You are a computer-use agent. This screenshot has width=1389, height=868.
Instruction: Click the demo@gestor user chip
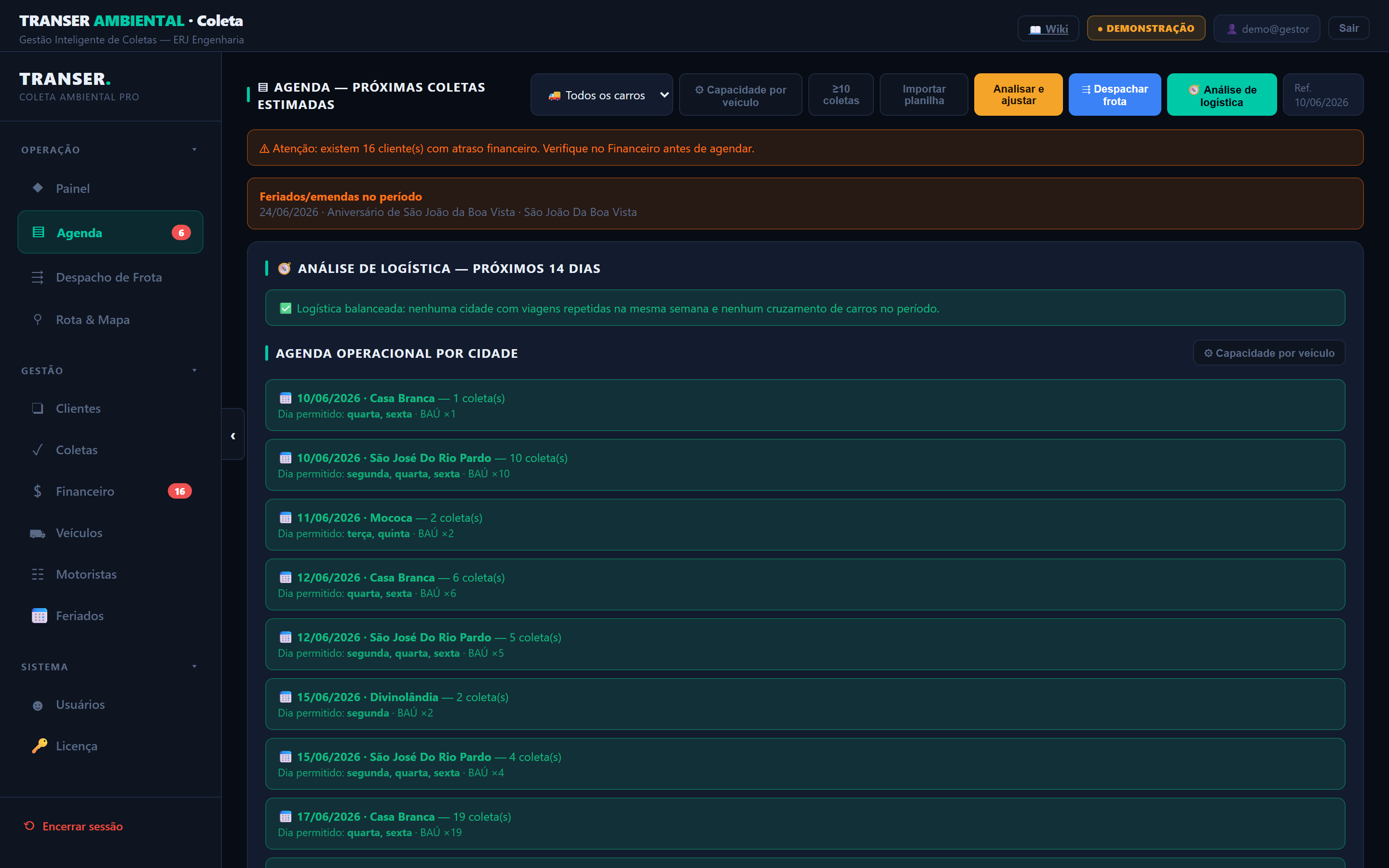pyautogui.click(x=1267, y=29)
